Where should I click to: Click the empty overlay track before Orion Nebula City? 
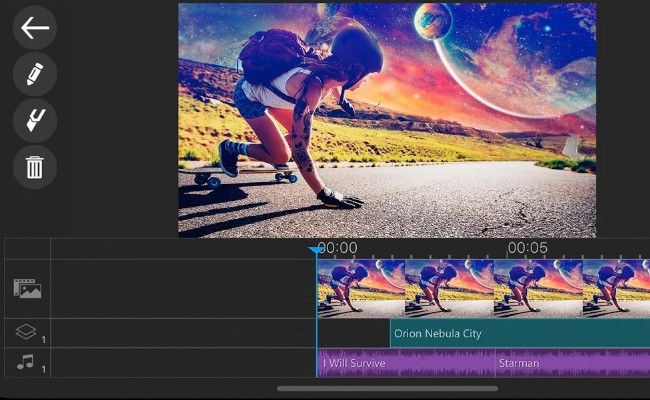(353, 333)
